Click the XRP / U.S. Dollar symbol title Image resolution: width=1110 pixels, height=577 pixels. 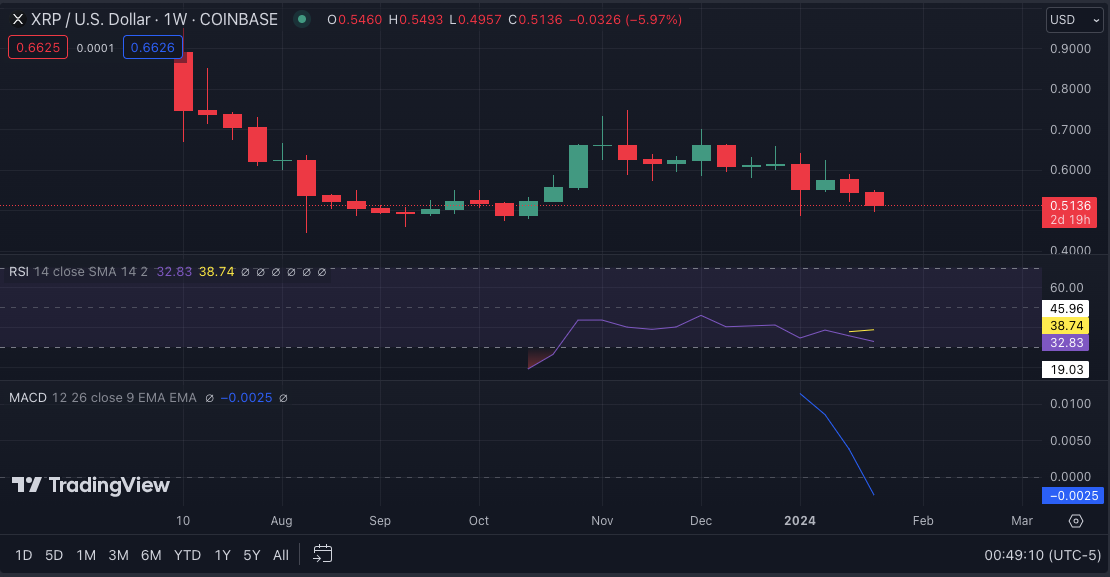tap(154, 20)
